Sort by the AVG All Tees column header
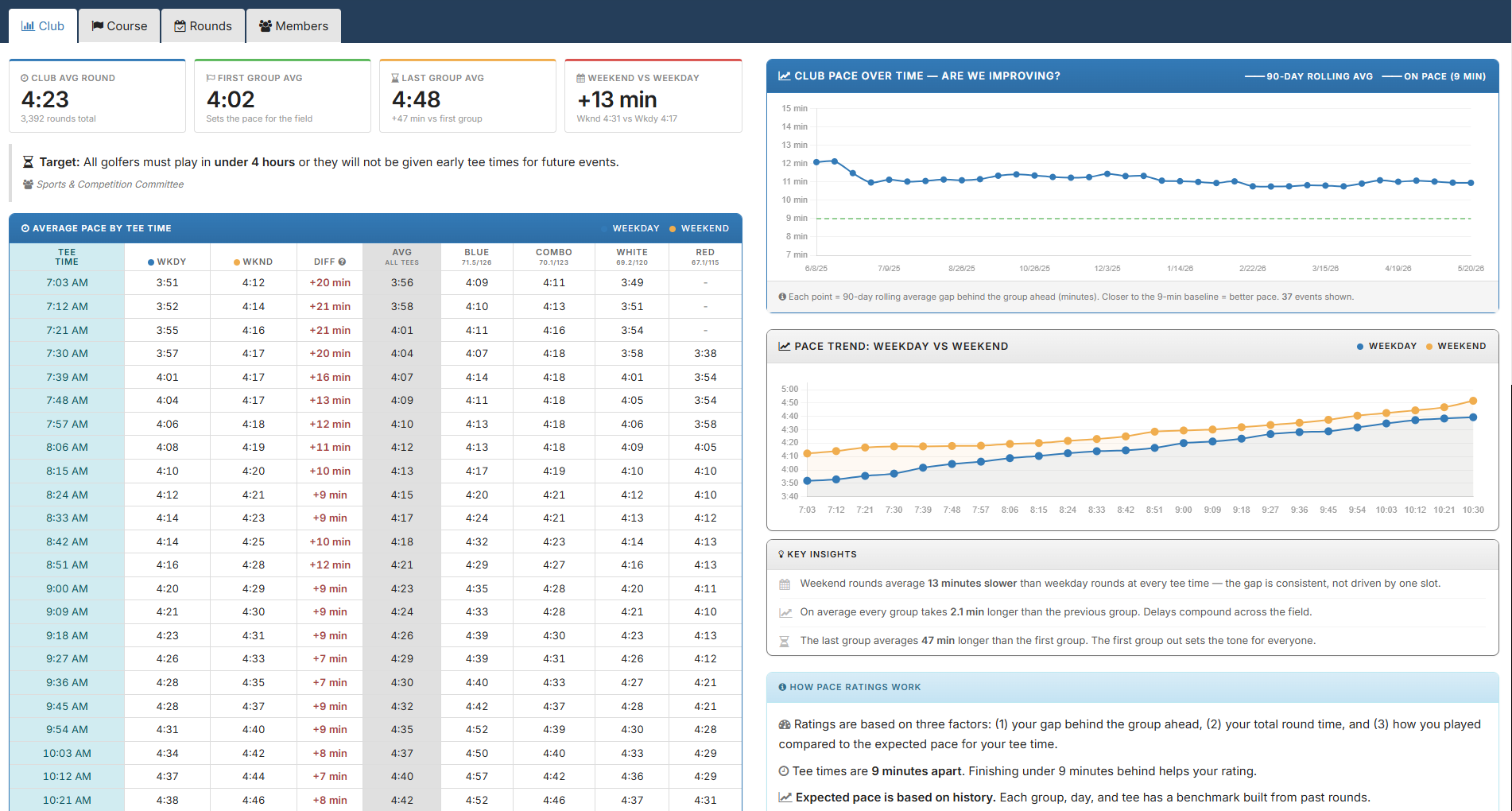 [x=401, y=257]
